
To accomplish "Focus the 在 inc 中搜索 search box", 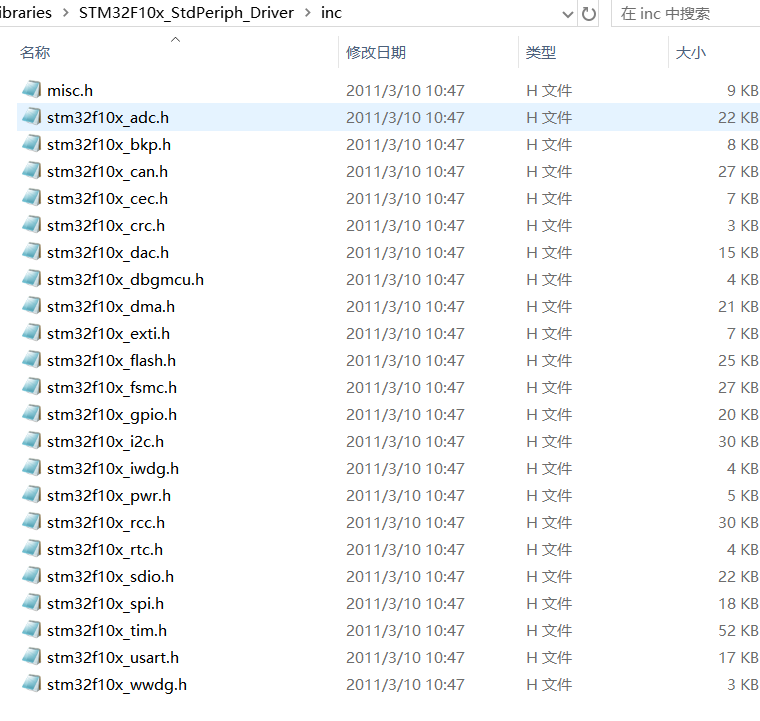I will pos(685,14).
